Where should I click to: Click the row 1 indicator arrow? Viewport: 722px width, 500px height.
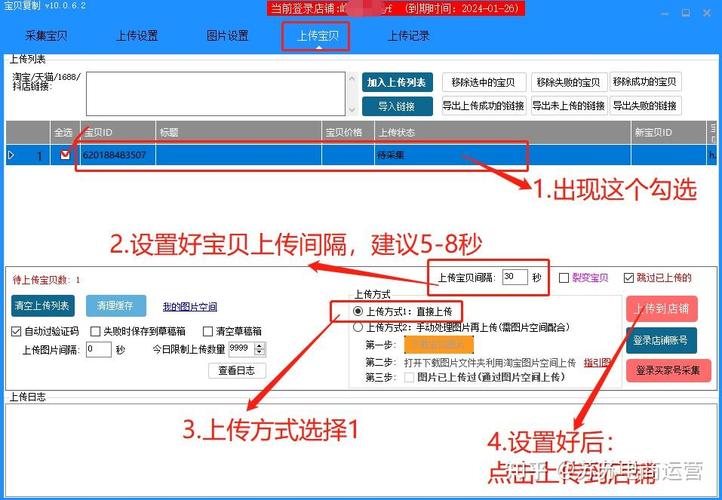[11, 156]
